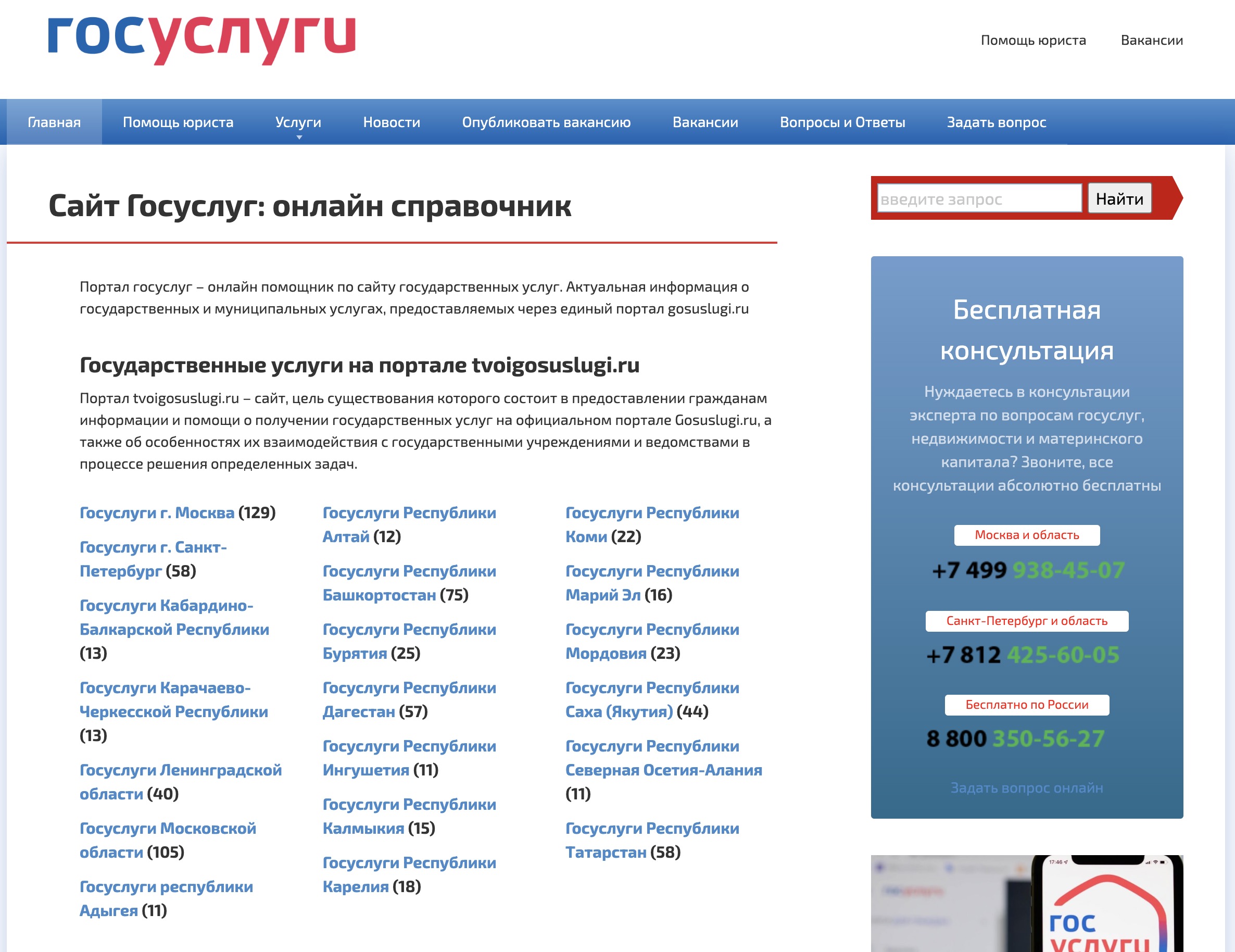The height and width of the screenshot is (952, 1235).
Task: Select Задать вопрос in the navigation bar
Action: [x=997, y=122]
